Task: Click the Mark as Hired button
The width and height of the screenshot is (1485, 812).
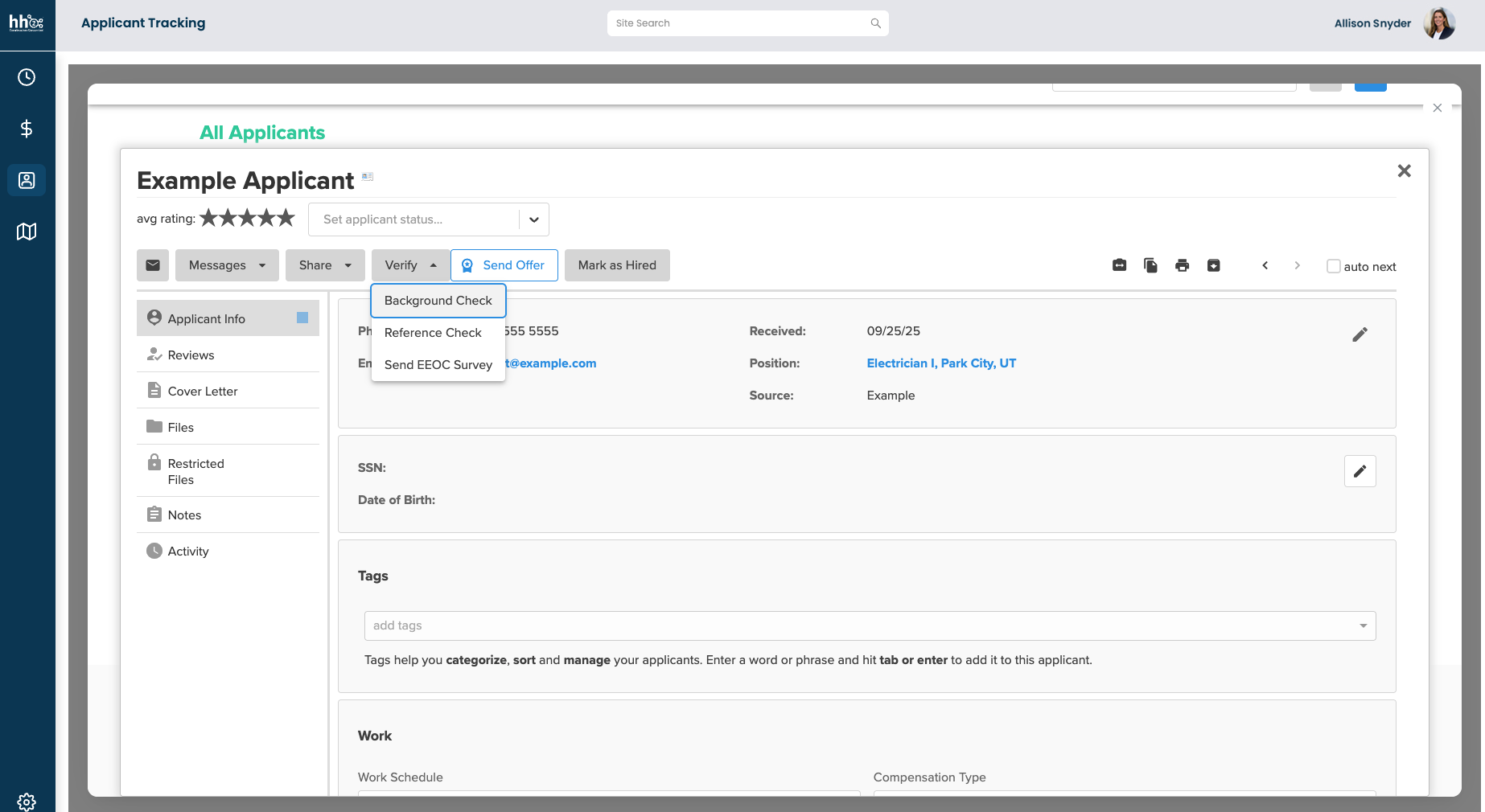Action: click(x=617, y=265)
